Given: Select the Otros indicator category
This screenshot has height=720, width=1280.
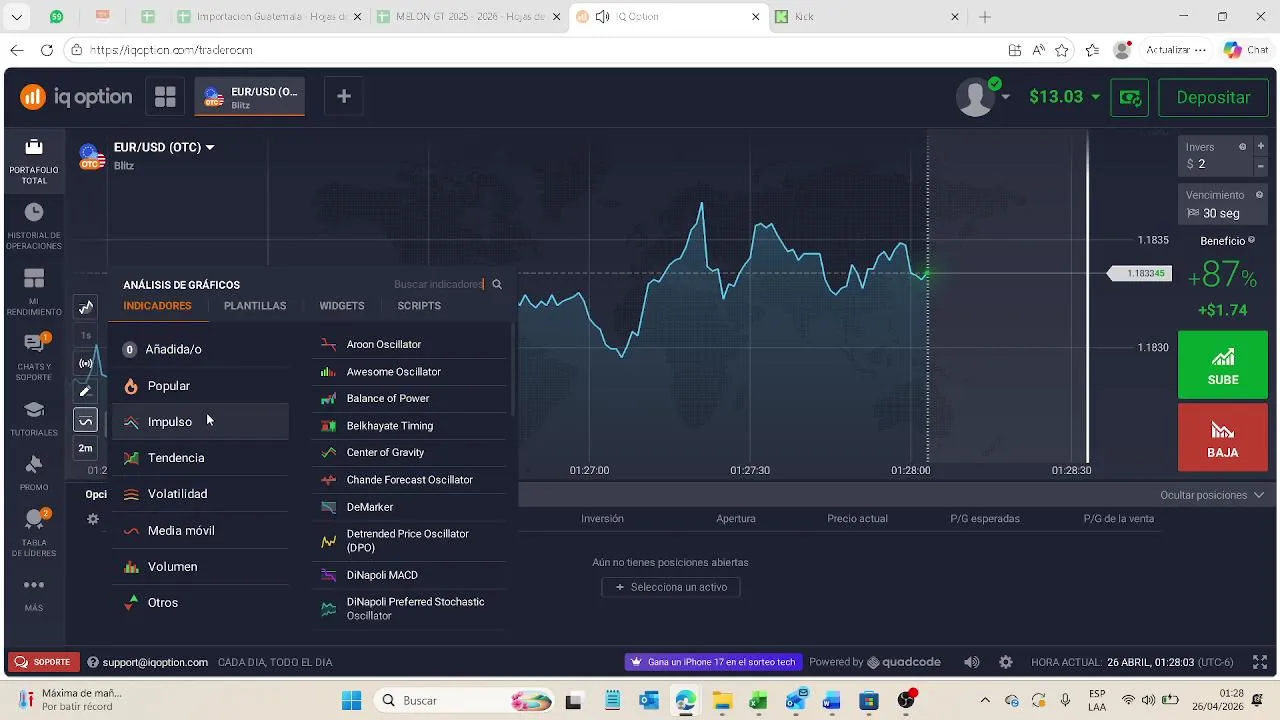Looking at the screenshot, I should 200,603.
